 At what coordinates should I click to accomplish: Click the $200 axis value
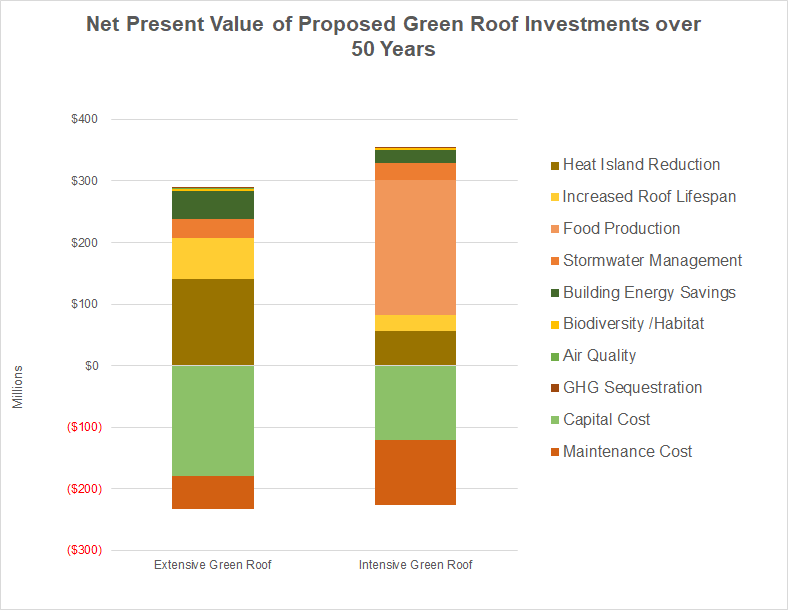[84, 243]
